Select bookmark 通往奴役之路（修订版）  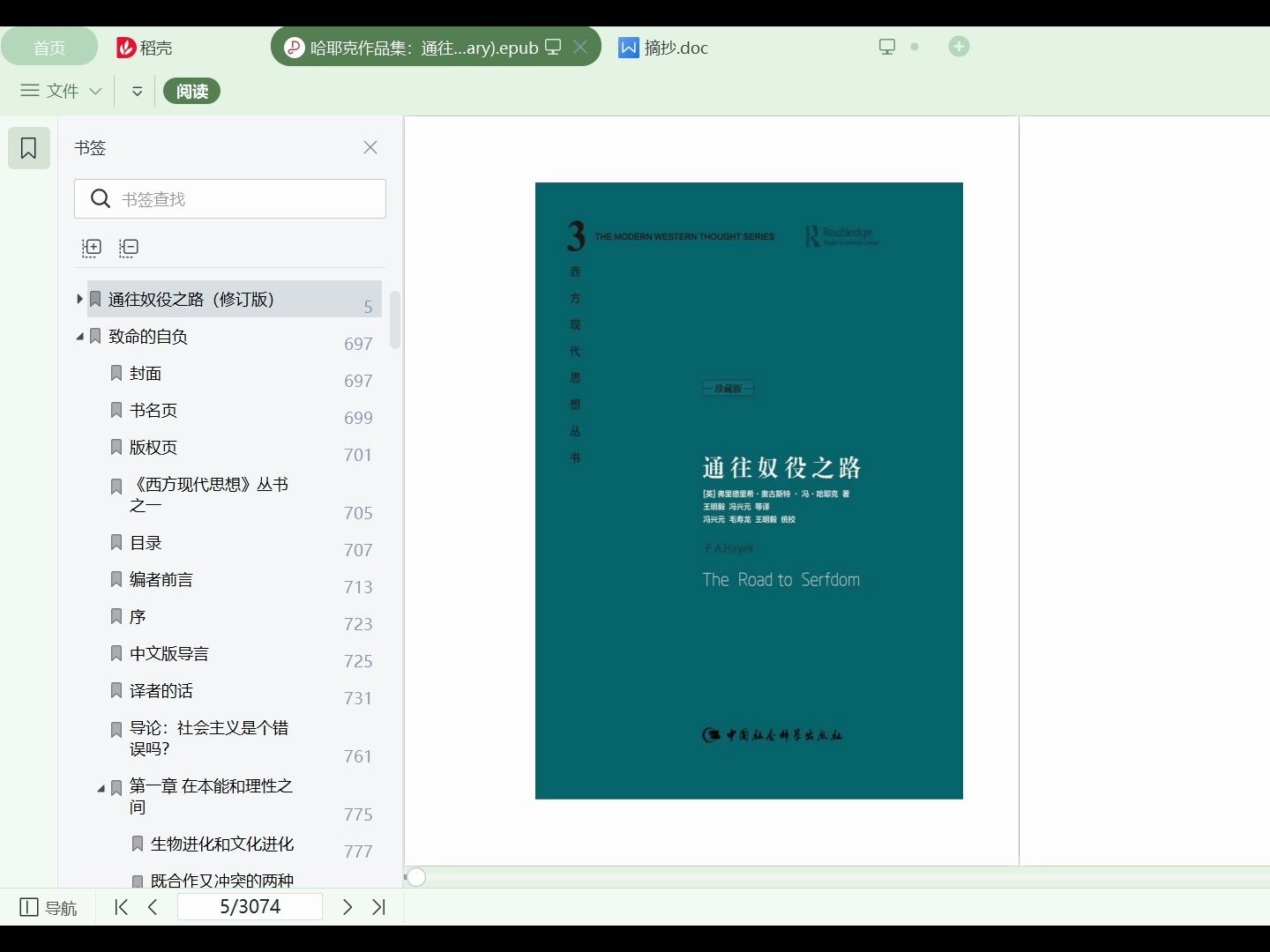point(190,300)
